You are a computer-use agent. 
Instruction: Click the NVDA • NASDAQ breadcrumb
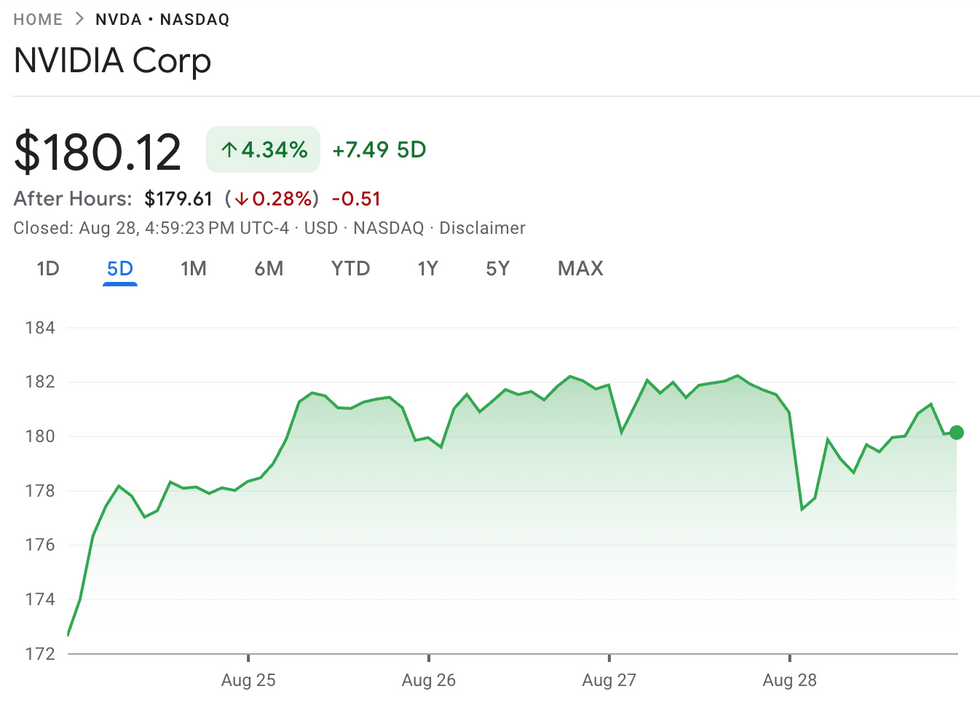tap(162, 19)
